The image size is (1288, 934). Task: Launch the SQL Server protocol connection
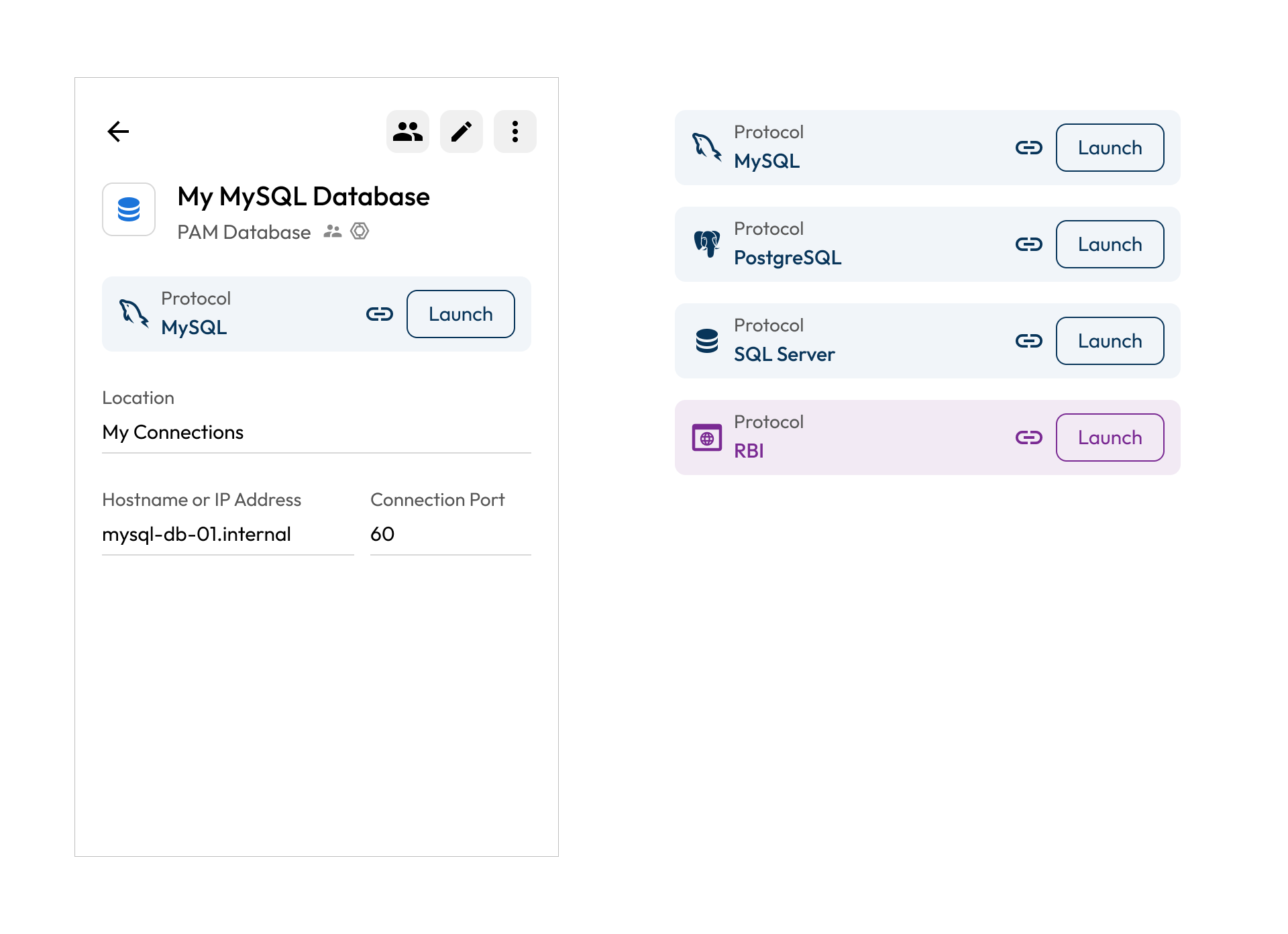pos(1110,341)
